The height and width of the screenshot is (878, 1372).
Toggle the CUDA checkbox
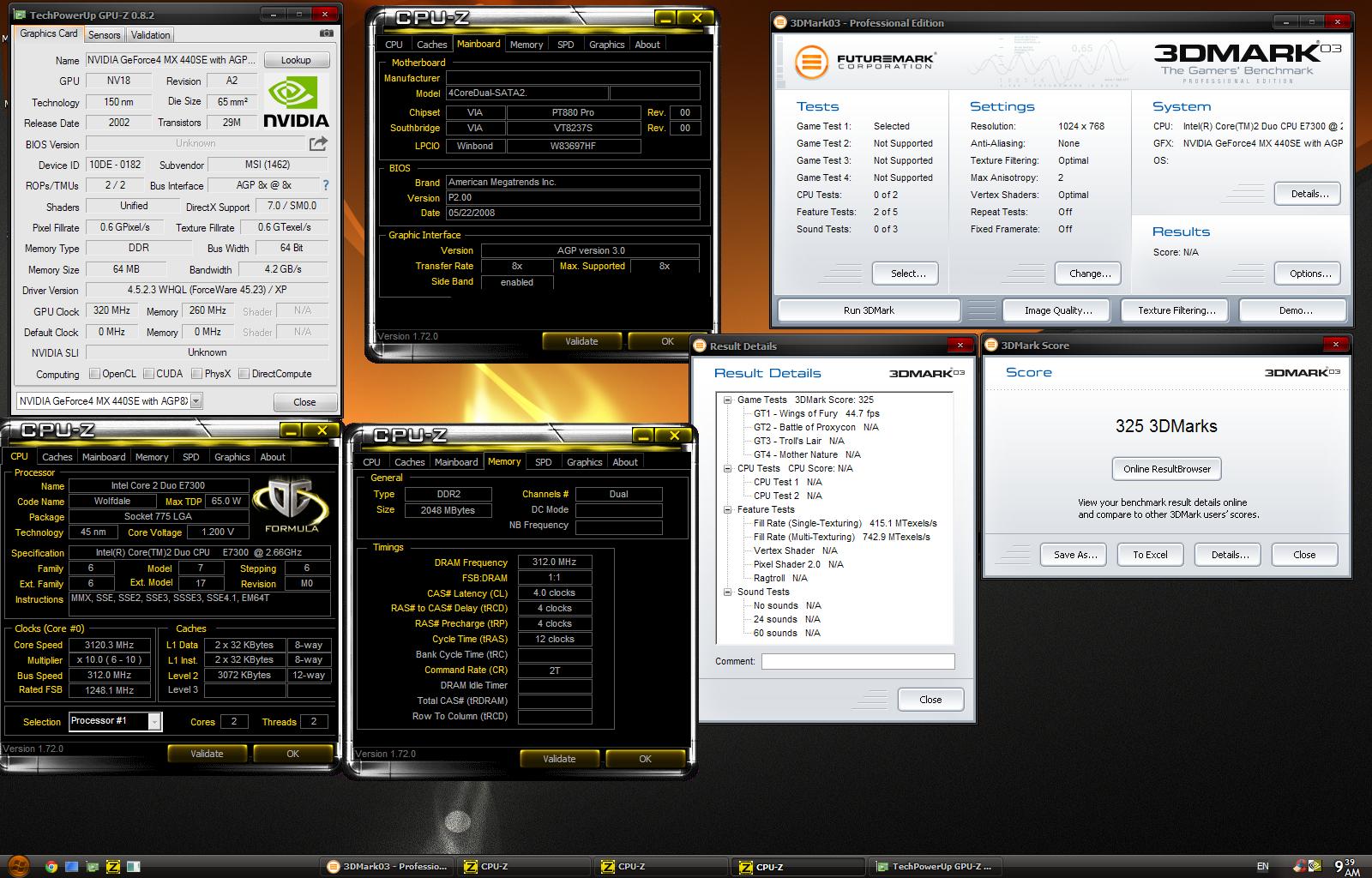149,374
